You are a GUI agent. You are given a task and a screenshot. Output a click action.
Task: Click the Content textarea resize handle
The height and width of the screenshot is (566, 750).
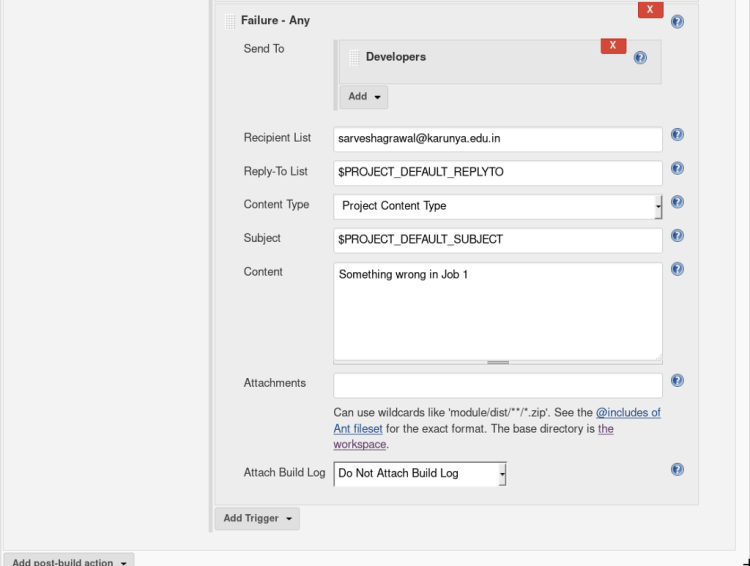click(x=497, y=362)
